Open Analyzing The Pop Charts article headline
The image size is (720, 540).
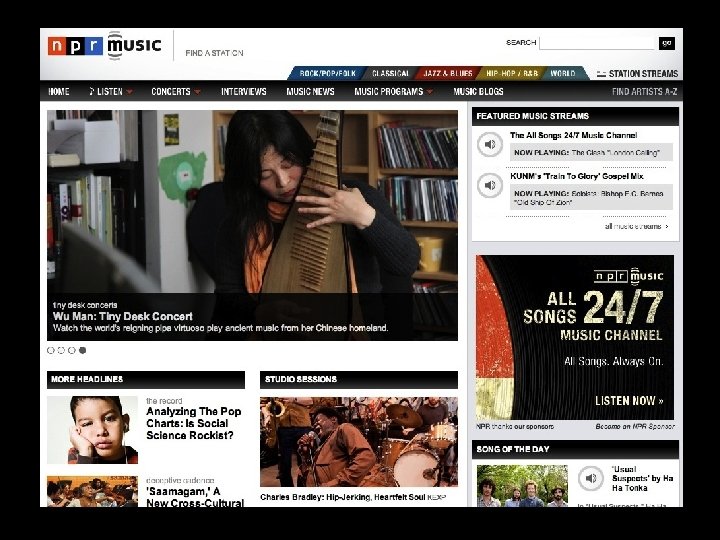coord(194,423)
